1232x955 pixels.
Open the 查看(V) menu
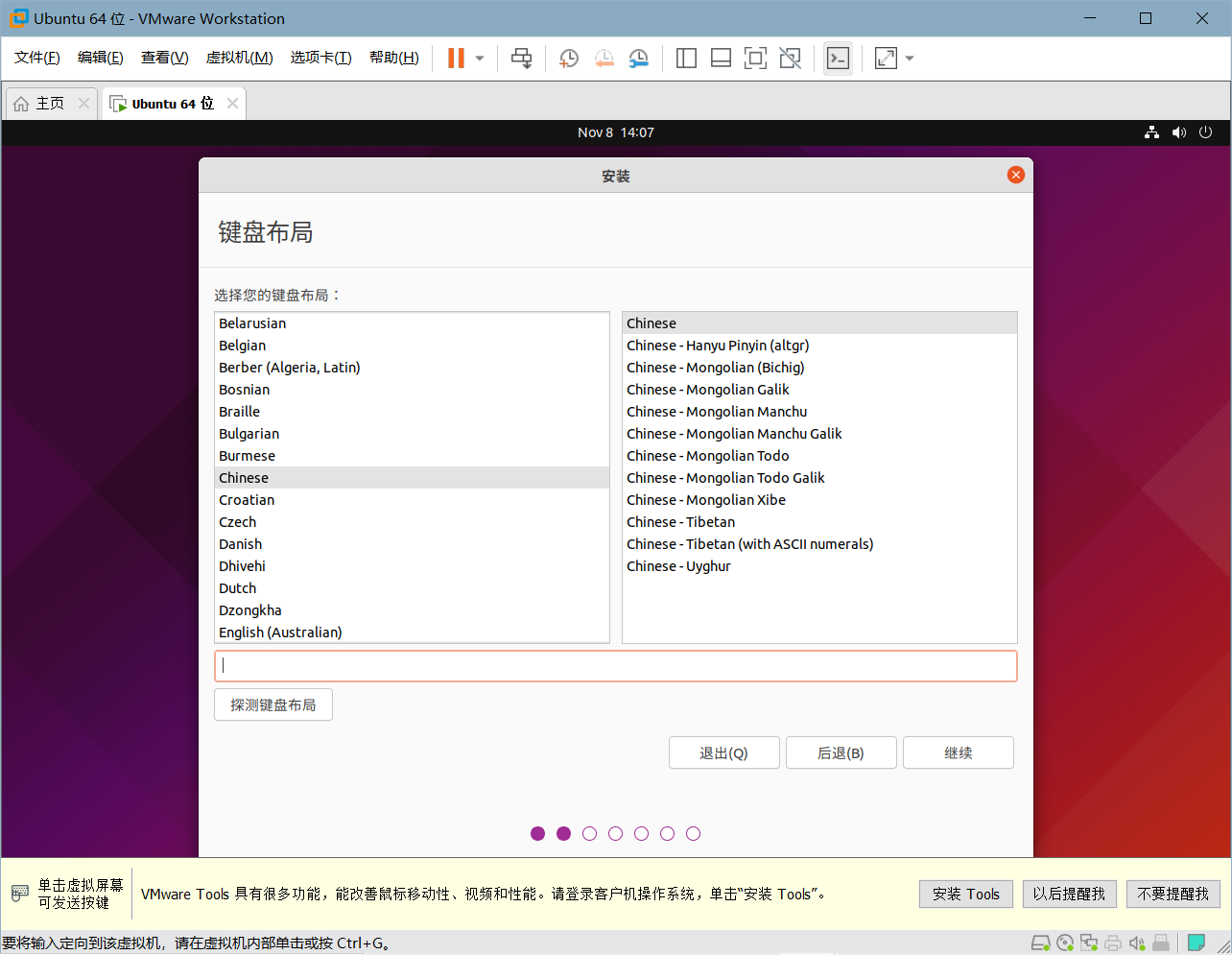coord(165,58)
